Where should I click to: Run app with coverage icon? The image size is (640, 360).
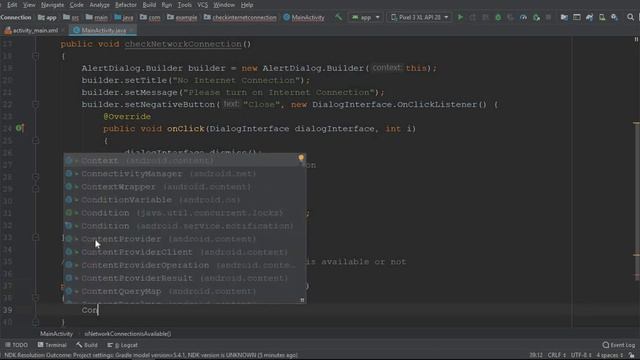(x=511, y=17)
